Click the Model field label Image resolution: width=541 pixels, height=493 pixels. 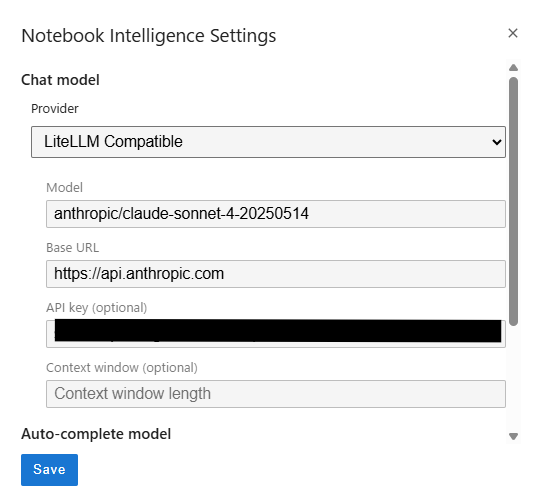(x=65, y=188)
